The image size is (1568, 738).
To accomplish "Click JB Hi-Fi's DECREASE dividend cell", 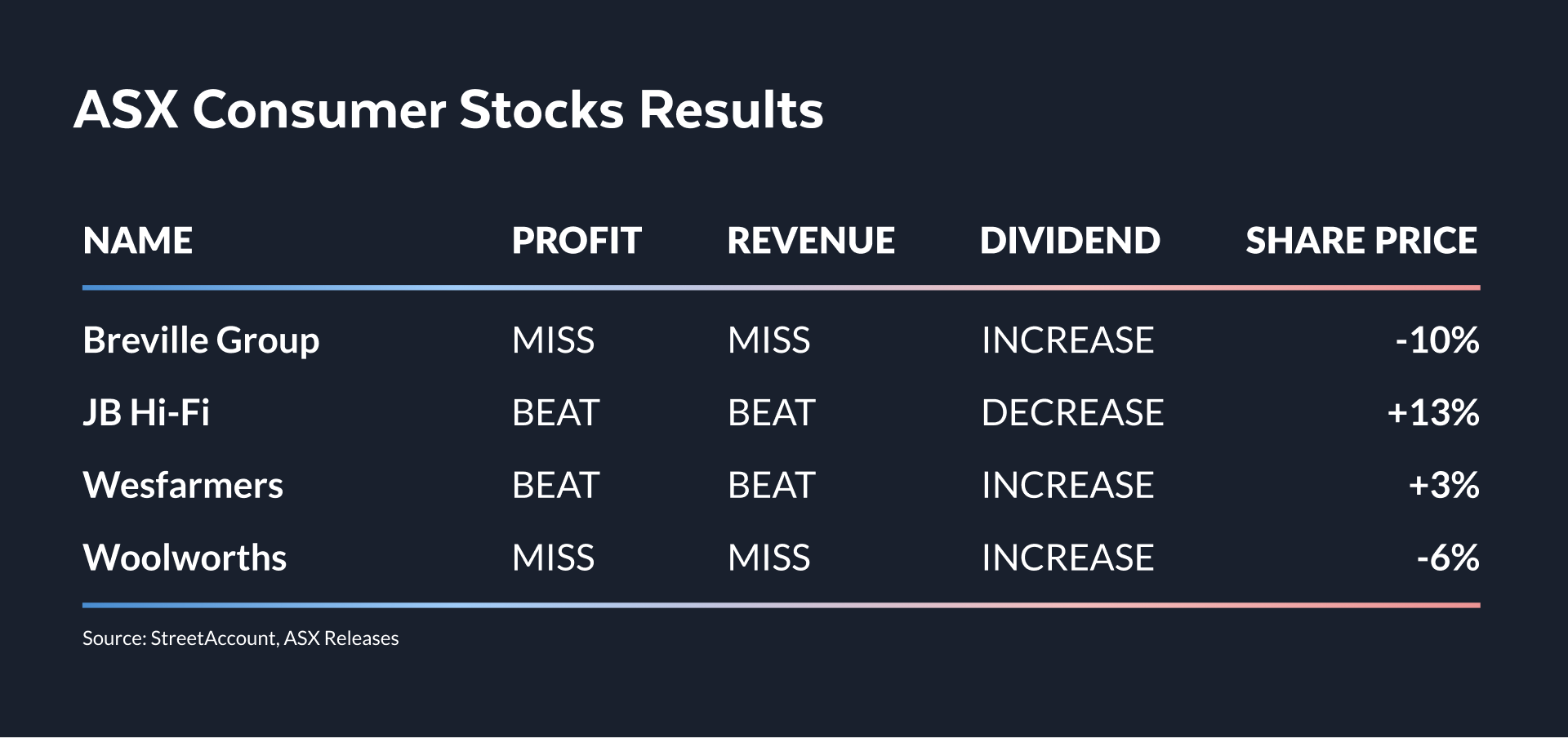I will [1072, 413].
